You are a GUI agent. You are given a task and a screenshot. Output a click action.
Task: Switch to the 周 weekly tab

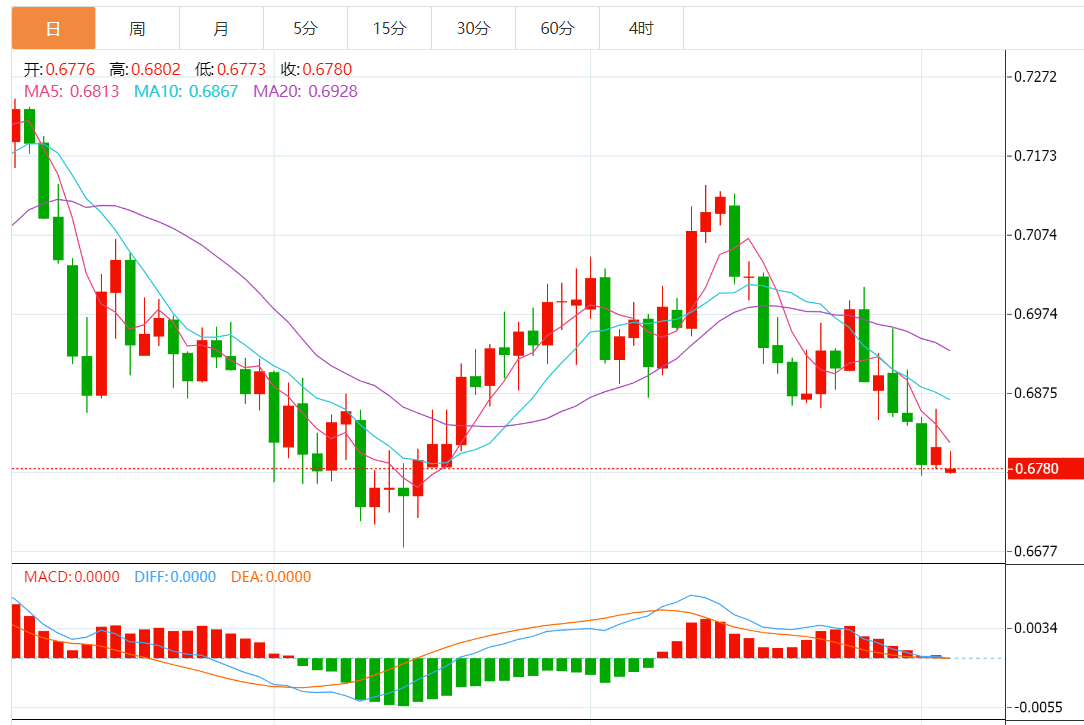click(137, 28)
